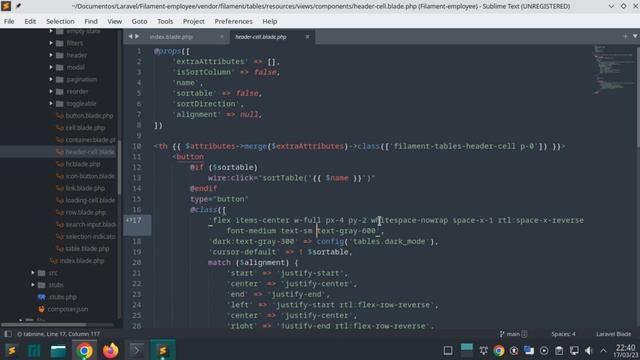
Task: Open the Selection menu
Action: tap(60, 21)
